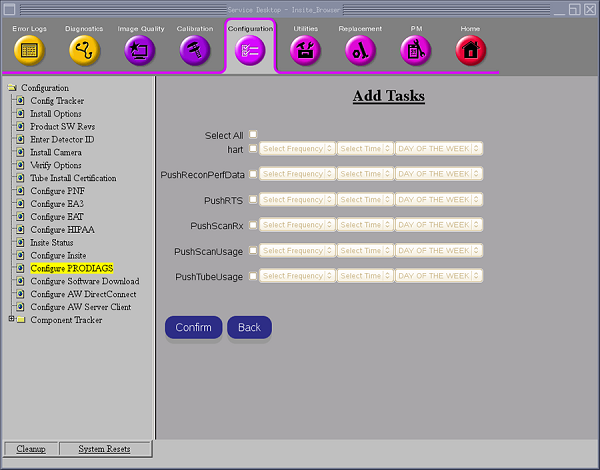This screenshot has height=470, width=600.
Task: Go to the Home icon
Action: (470, 49)
